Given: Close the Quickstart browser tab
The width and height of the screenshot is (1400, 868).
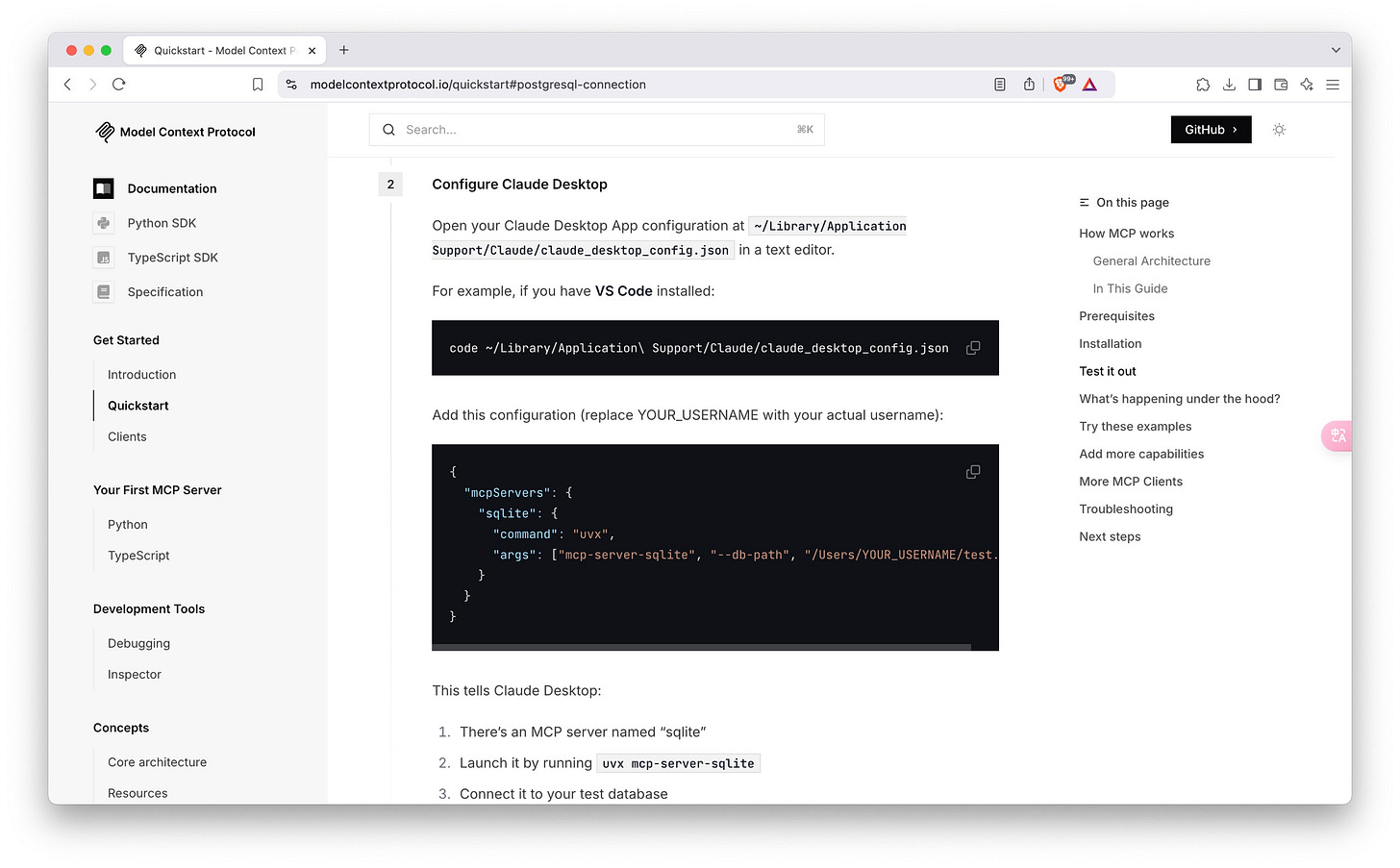Looking at the screenshot, I should point(312,51).
